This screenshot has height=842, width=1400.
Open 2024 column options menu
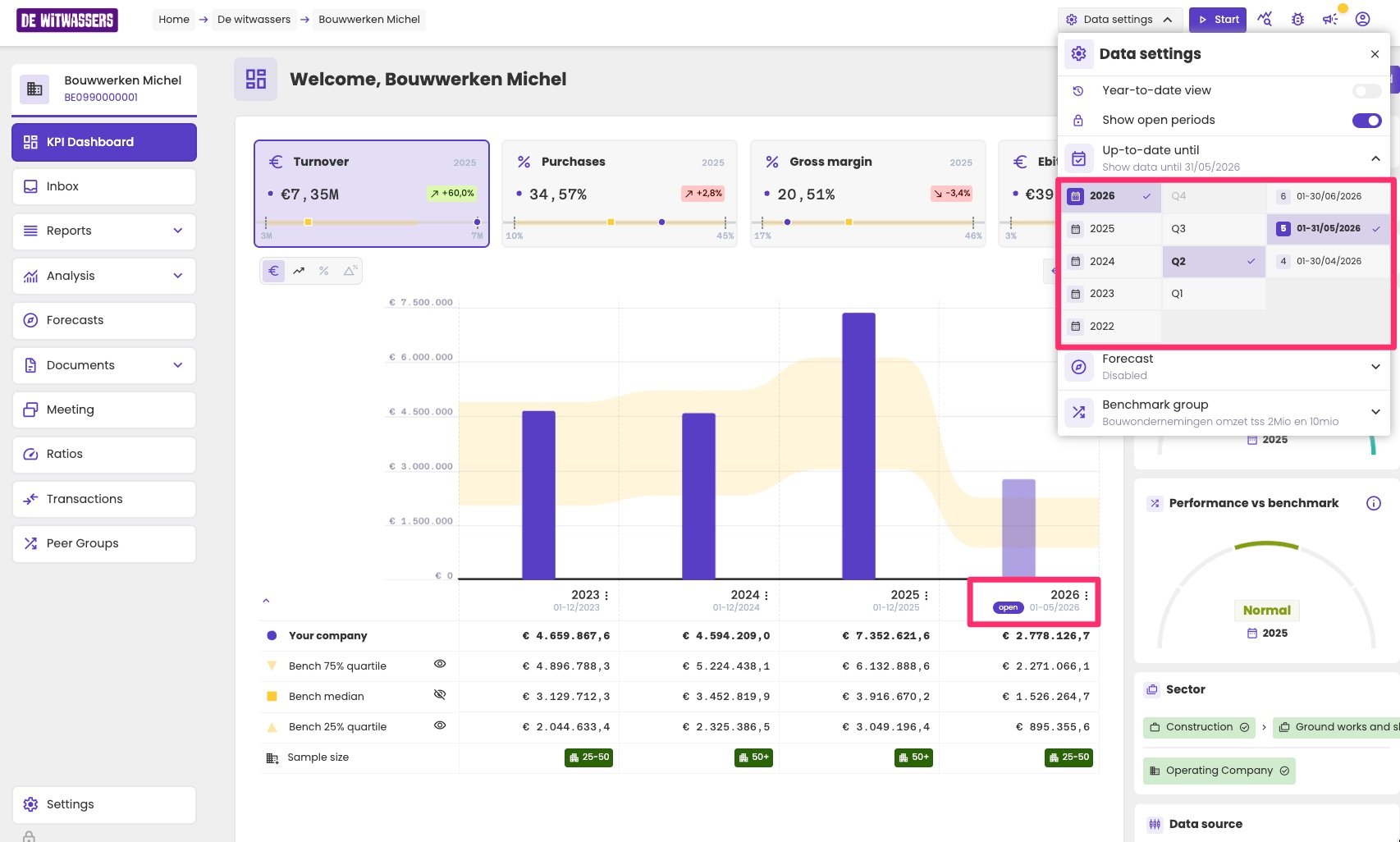coord(766,596)
